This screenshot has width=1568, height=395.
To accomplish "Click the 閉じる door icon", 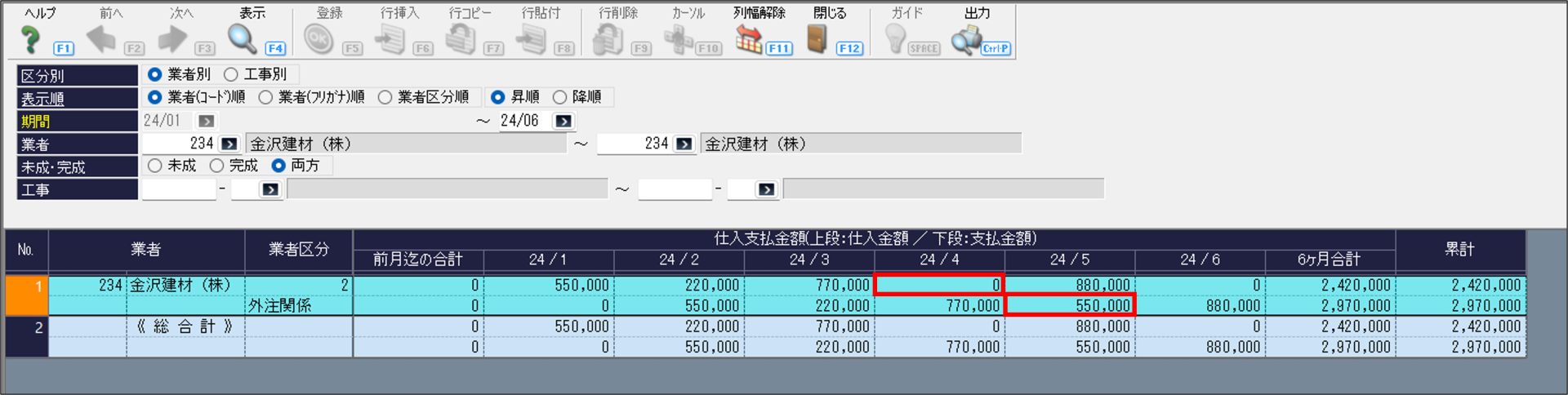I will 817,38.
